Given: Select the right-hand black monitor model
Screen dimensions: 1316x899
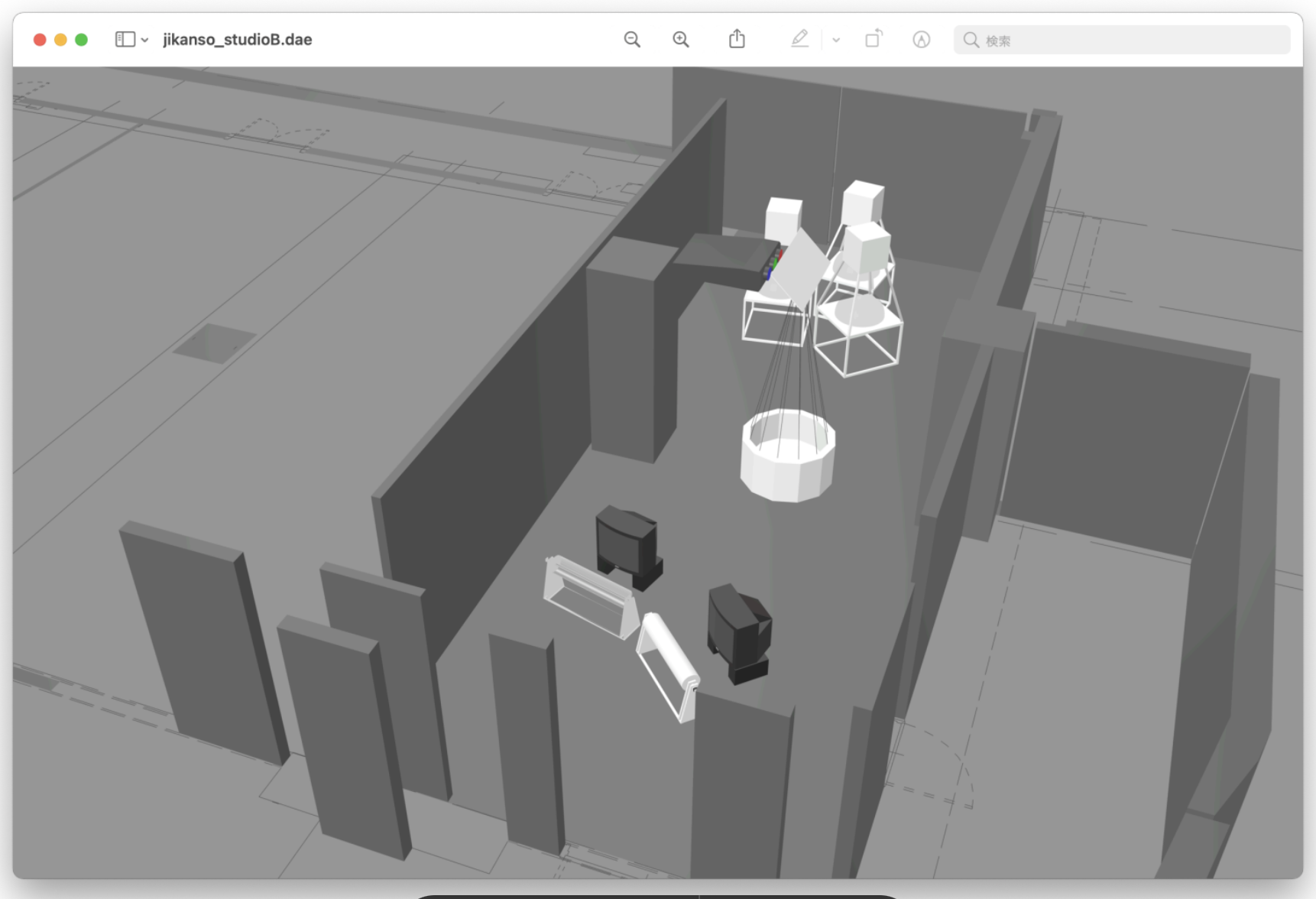Looking at the screenshot, I should 738,631.
